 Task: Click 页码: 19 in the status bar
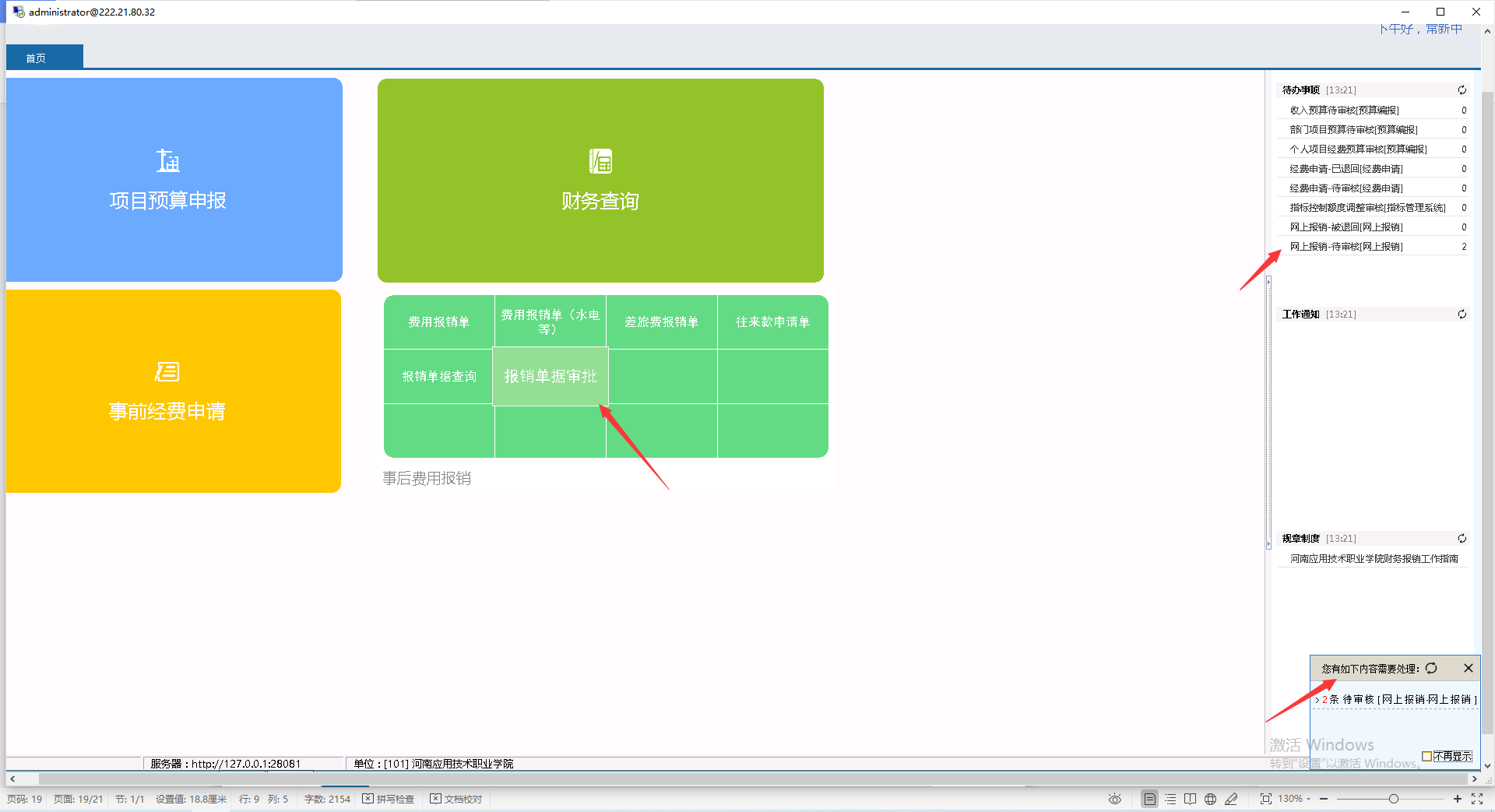click(25, 799)
